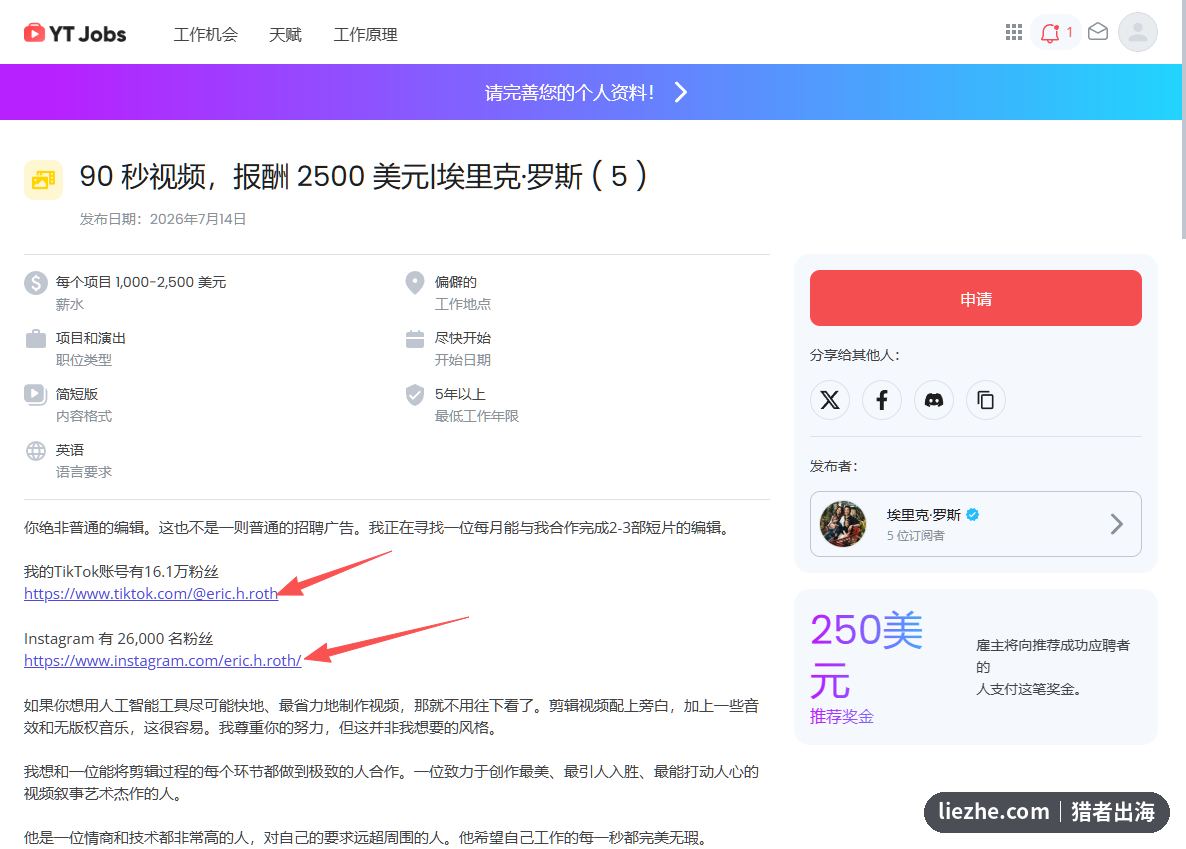Click the dollar salary icon

point(36,282)
